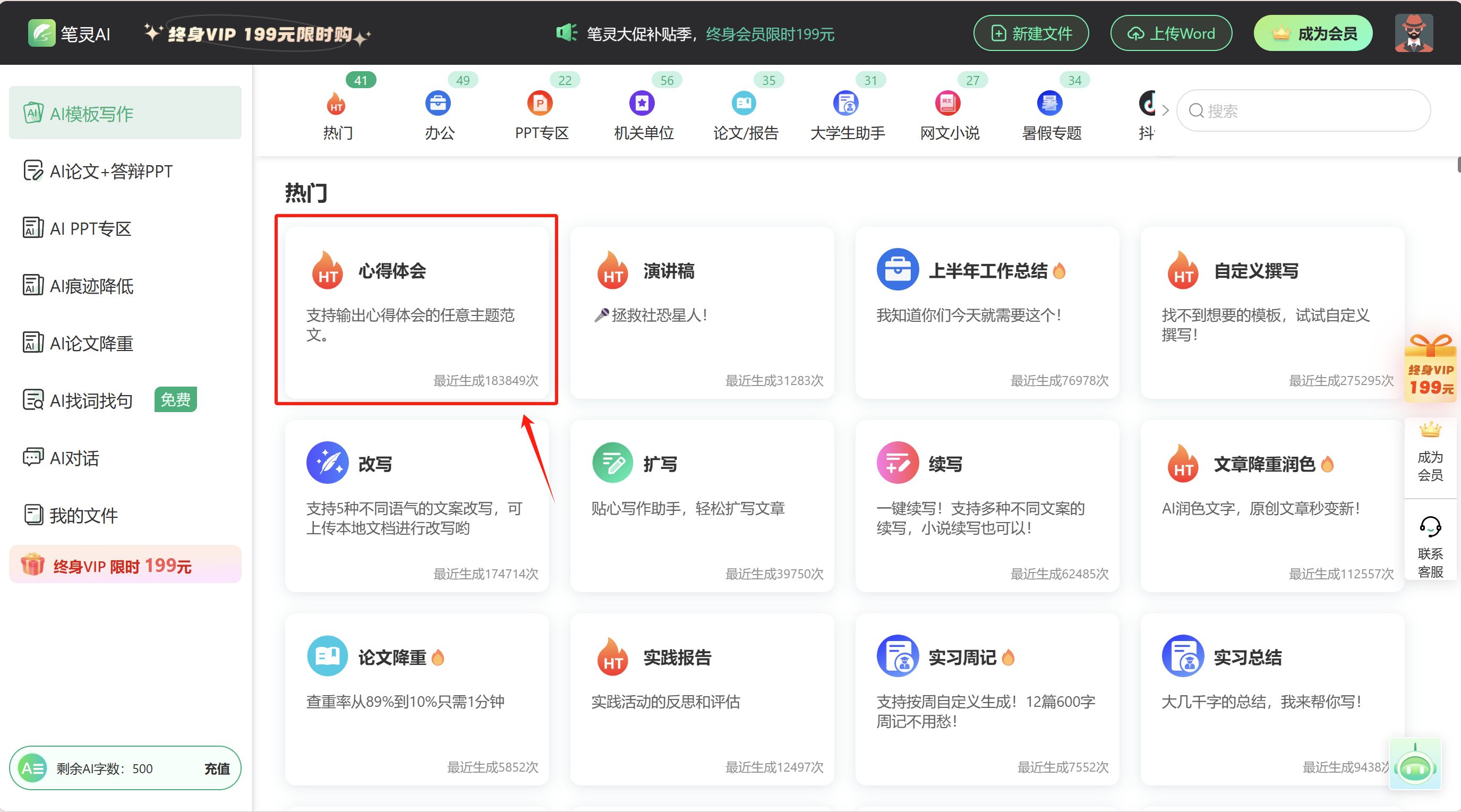Switch to the 办公 category tab

(x=439, y=116)
